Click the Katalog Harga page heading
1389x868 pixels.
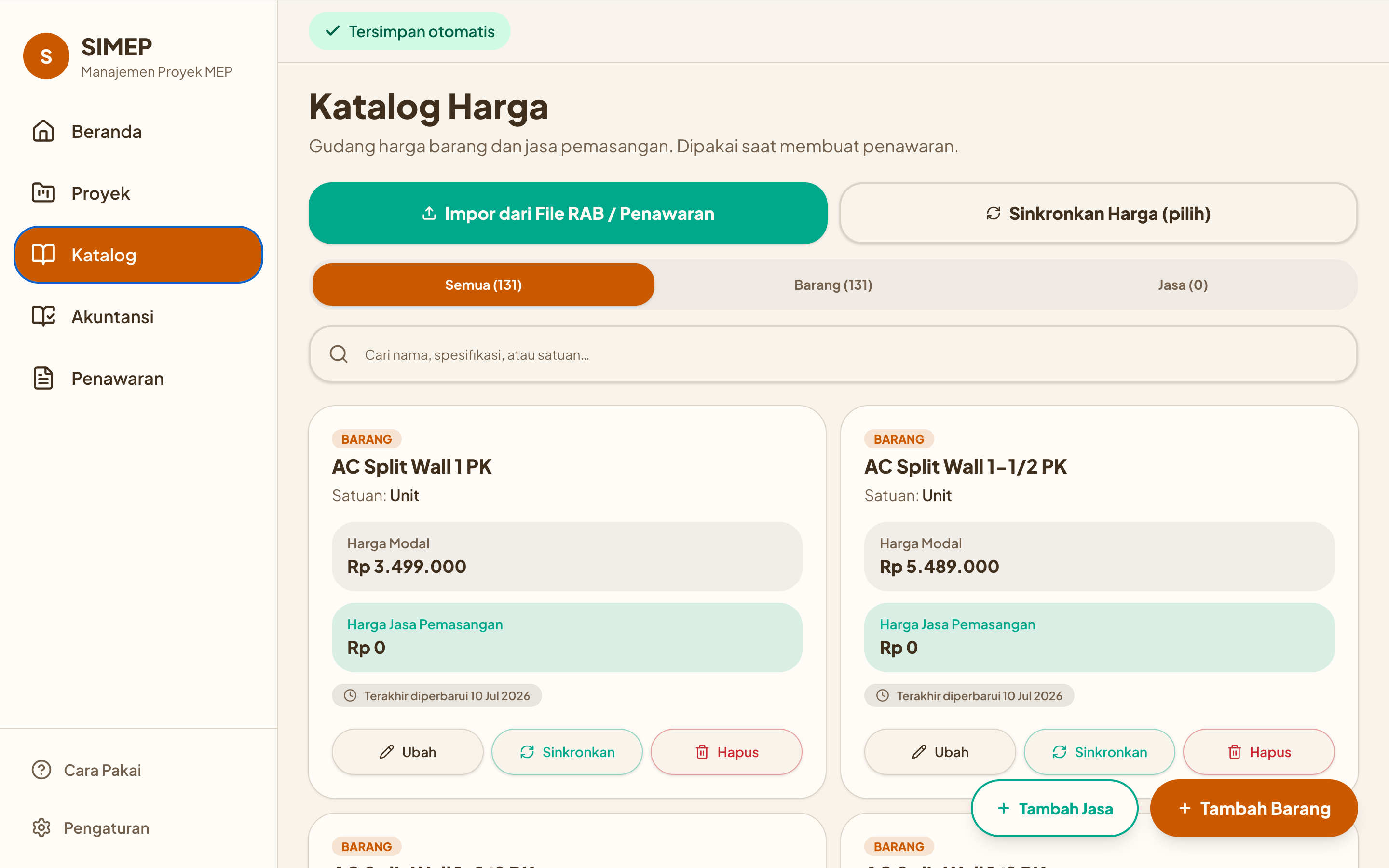coord(428,107)
